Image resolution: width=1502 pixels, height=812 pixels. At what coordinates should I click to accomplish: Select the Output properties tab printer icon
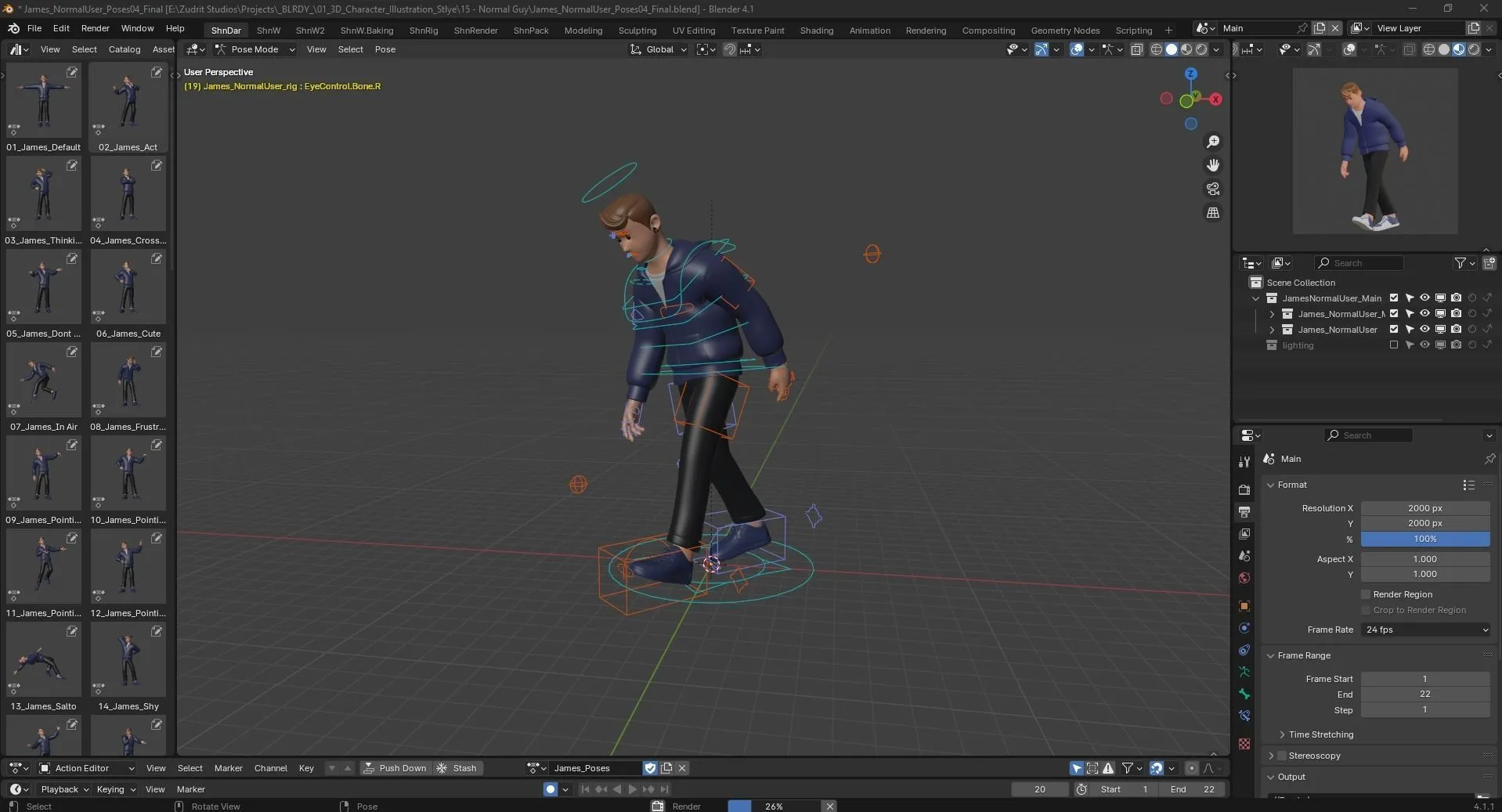[x=1244, y=511]
